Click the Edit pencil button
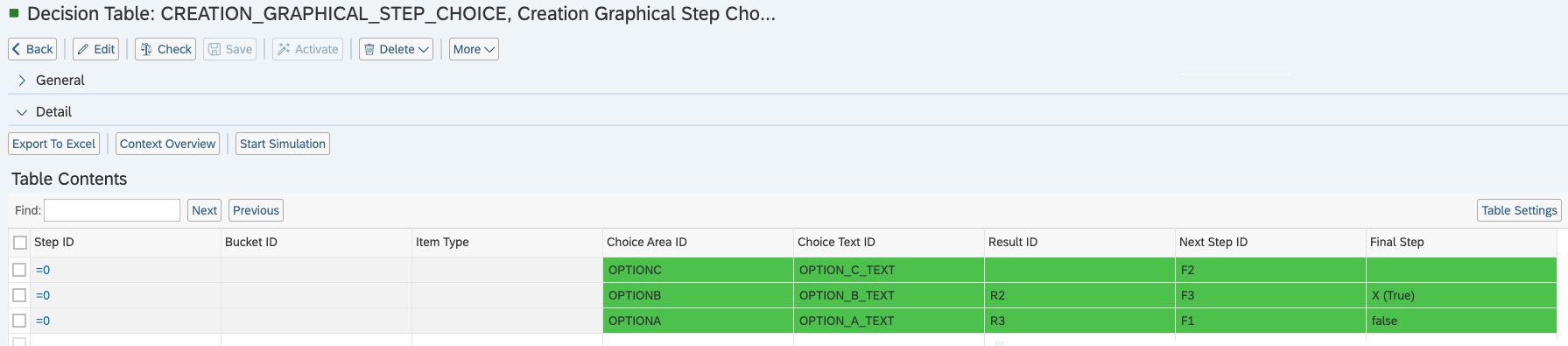This screenshot has width=1568, height=346. tap(95, 49)
